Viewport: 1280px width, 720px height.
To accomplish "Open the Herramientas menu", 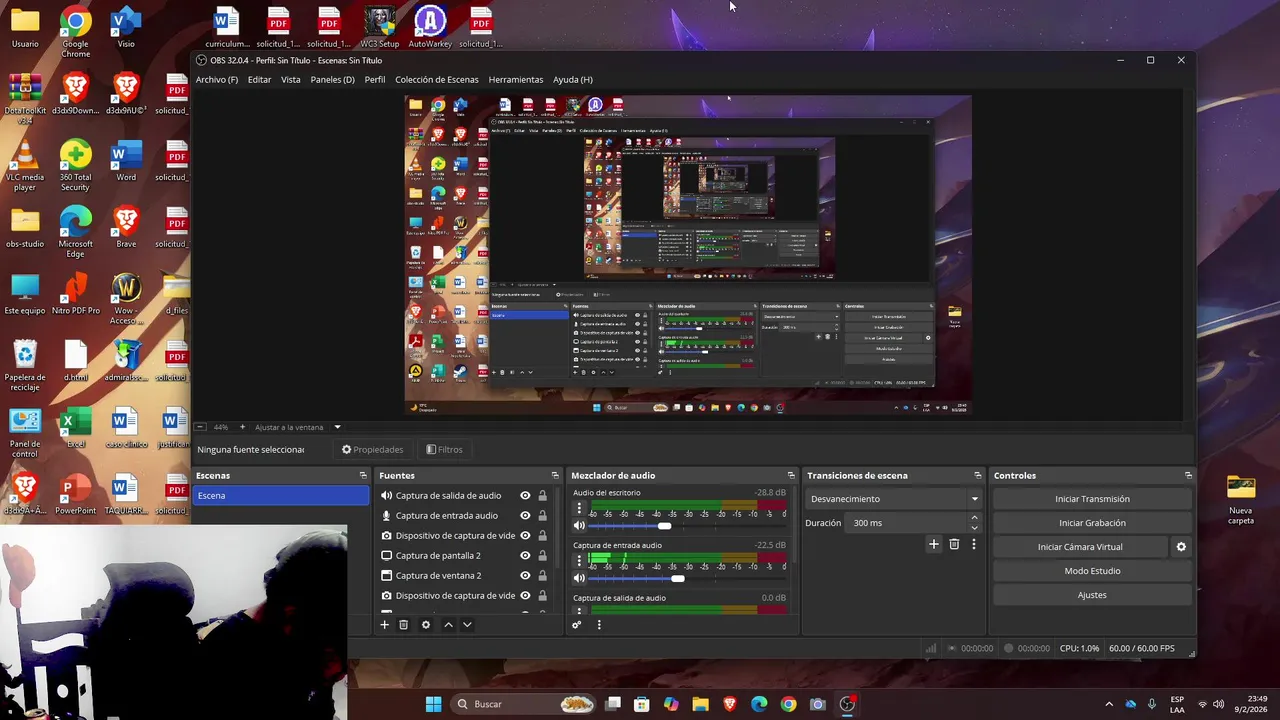I will (516, 79).
